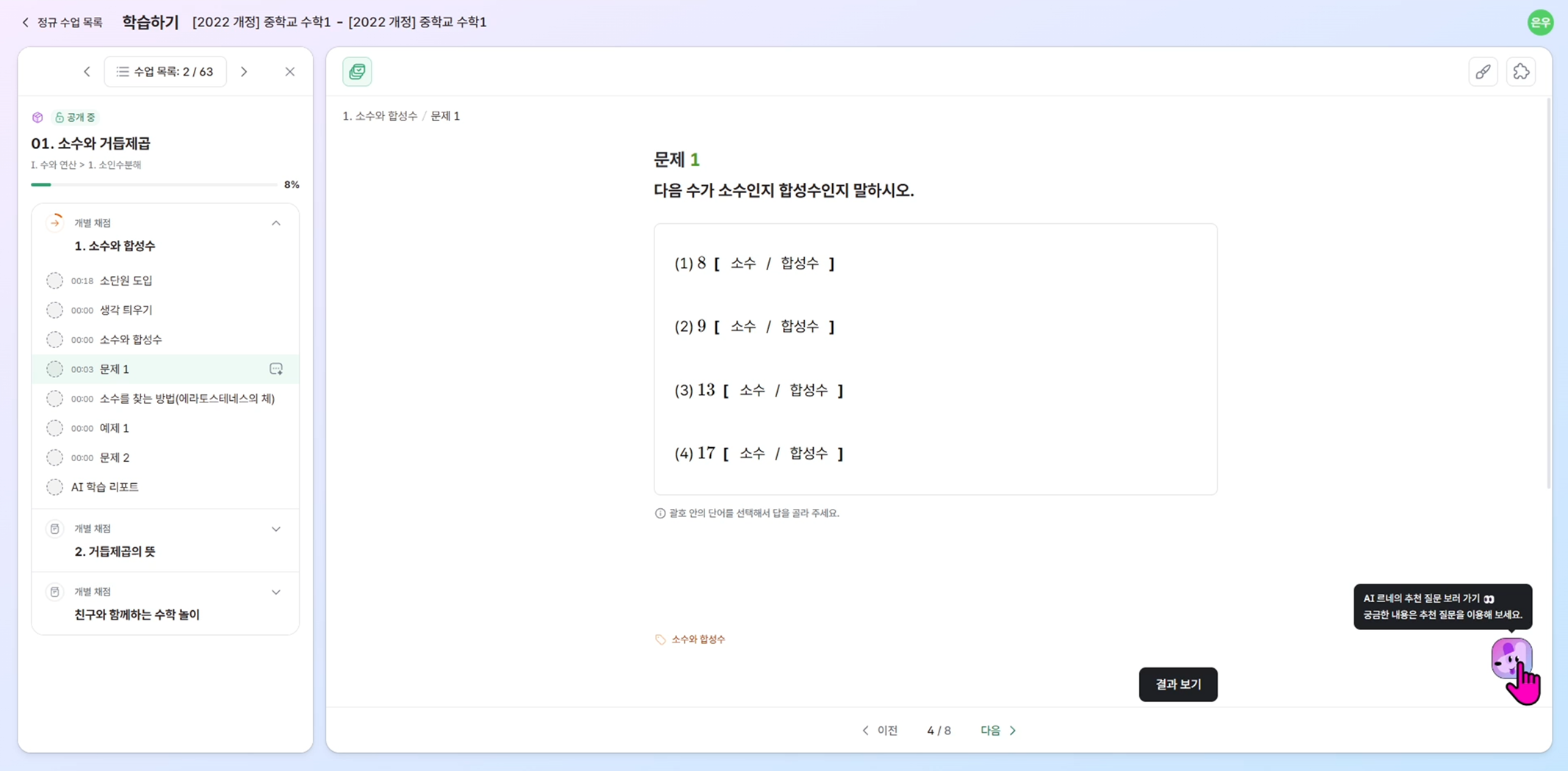Viewport: 1568px width, 771px height.
Task: Toggle completion circle for 문제 2
Action: tap(55, 457)
